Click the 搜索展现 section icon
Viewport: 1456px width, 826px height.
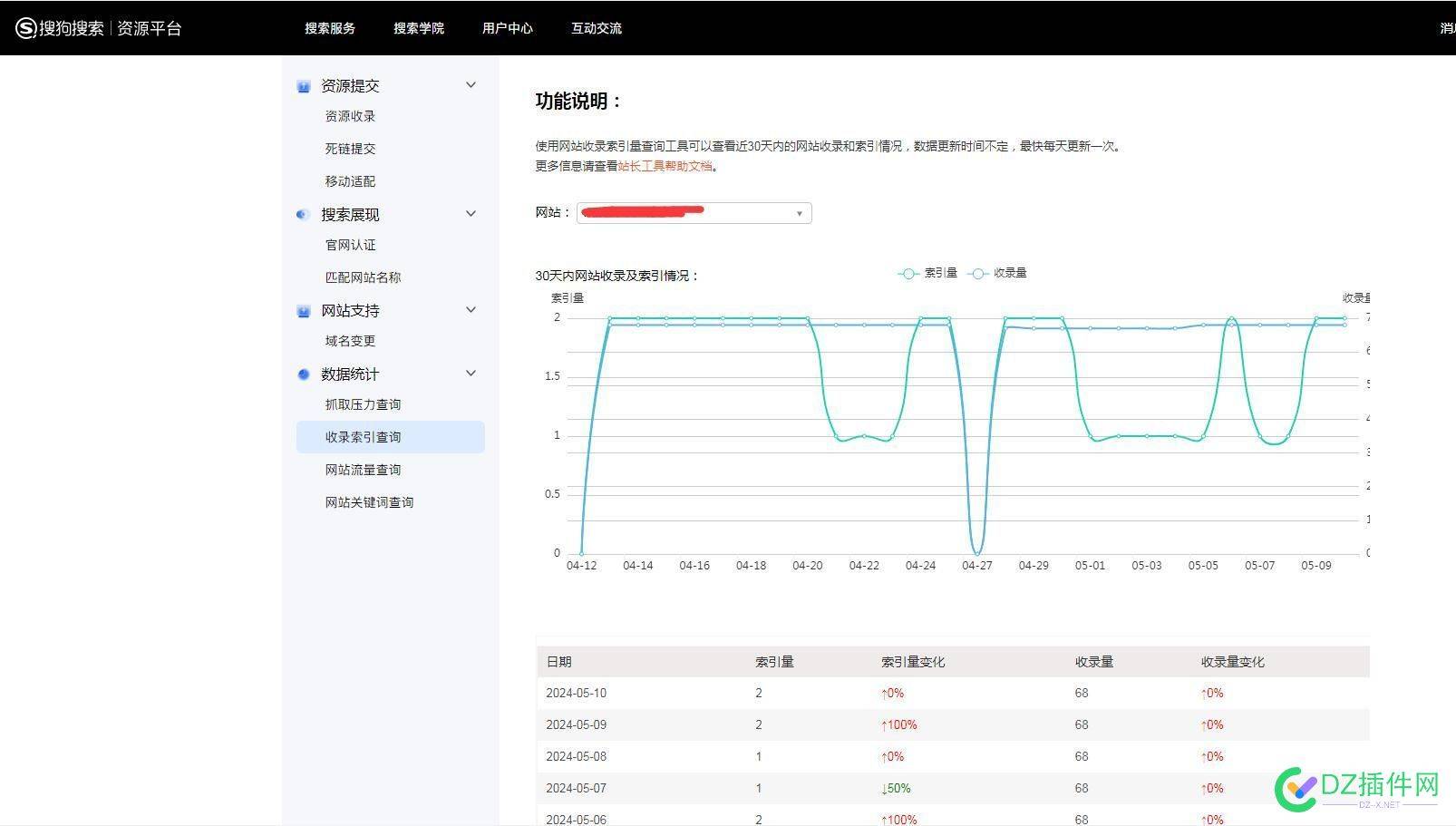[303, 215]
